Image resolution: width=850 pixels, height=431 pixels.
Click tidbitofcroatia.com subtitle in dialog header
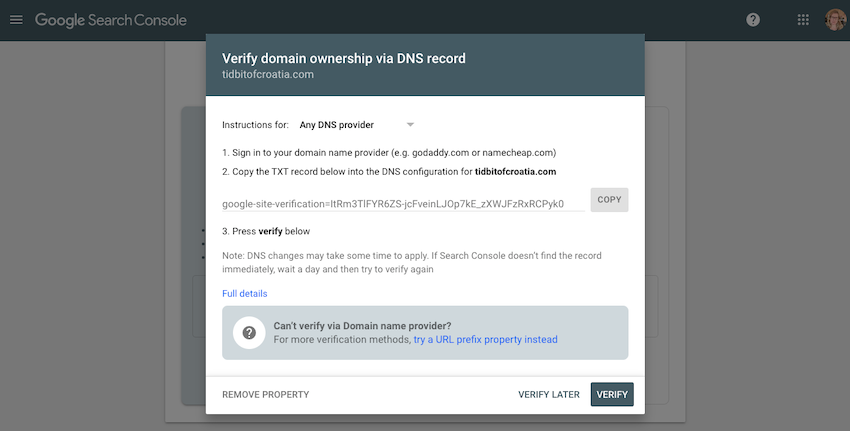(268, 74)
